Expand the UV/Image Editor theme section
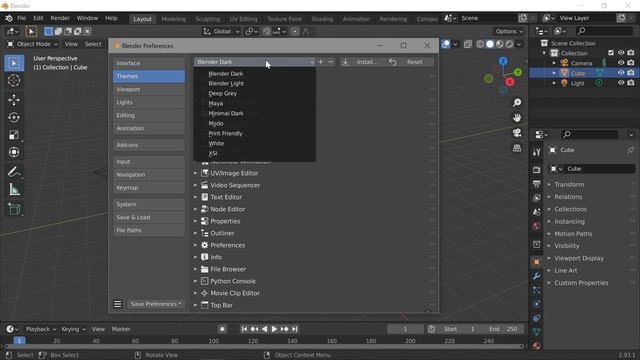The image size is (640, 360). coord(195,173)
